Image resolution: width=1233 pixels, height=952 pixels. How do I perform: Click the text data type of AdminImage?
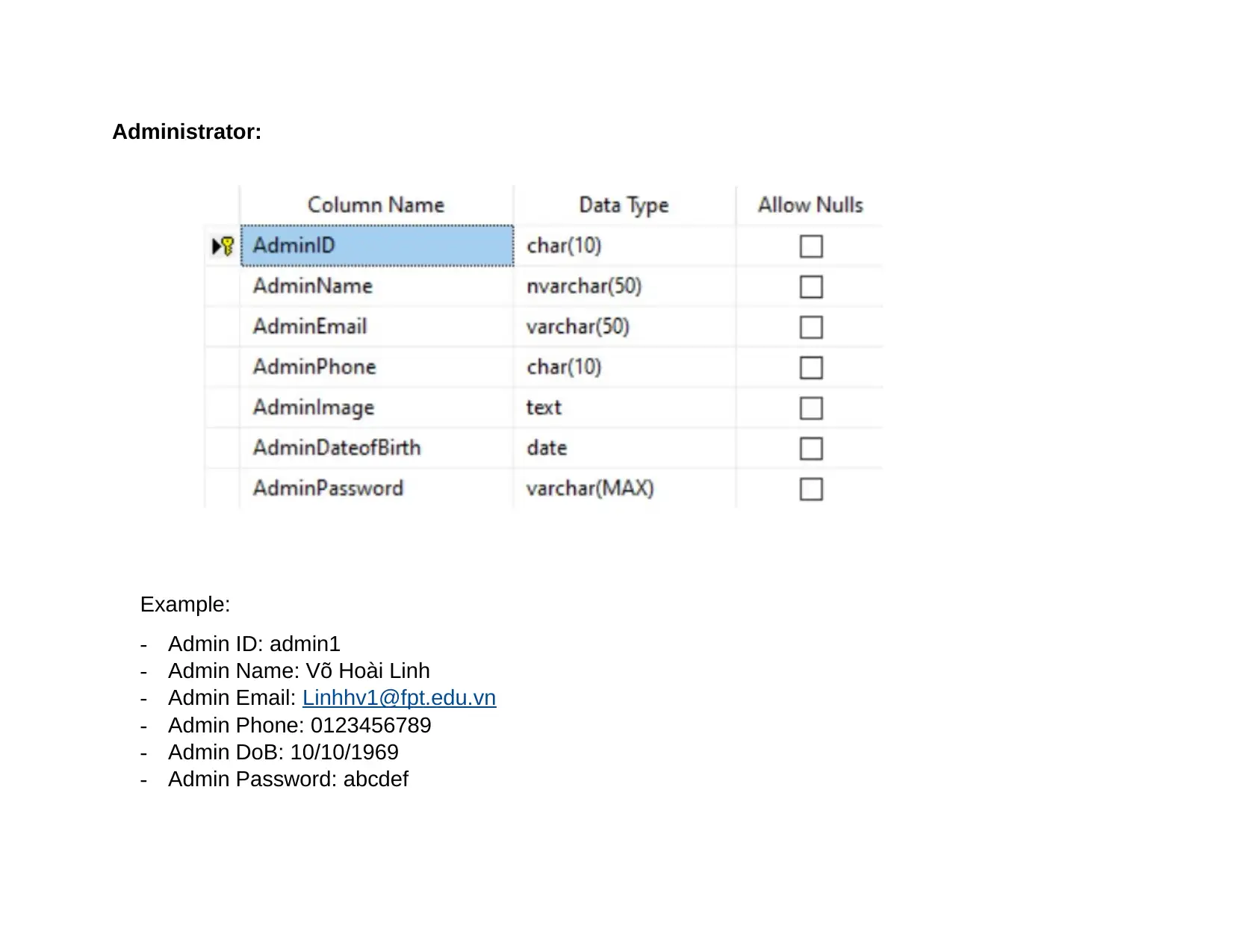(x=625, y=408)
